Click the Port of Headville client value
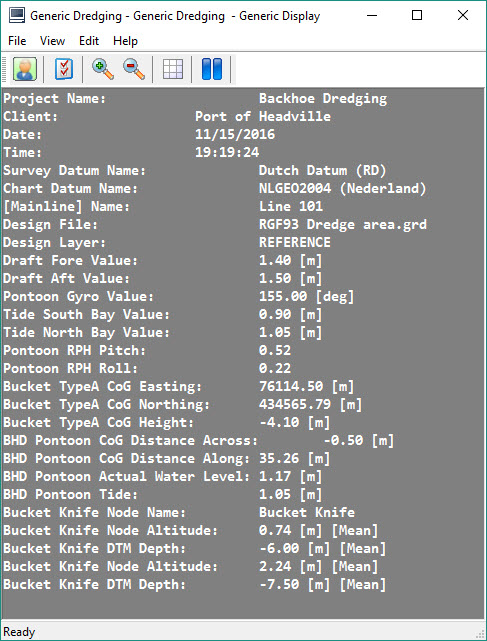 [263, 117]
